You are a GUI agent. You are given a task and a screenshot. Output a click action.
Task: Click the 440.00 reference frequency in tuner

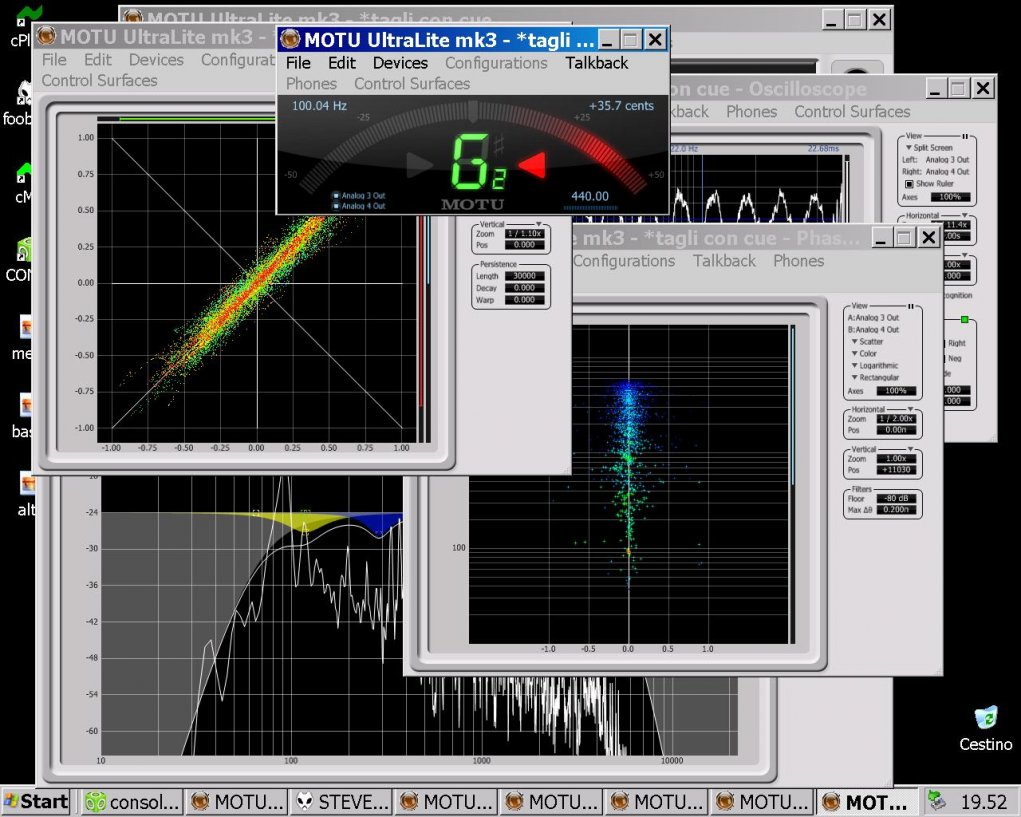pos(590,197)
